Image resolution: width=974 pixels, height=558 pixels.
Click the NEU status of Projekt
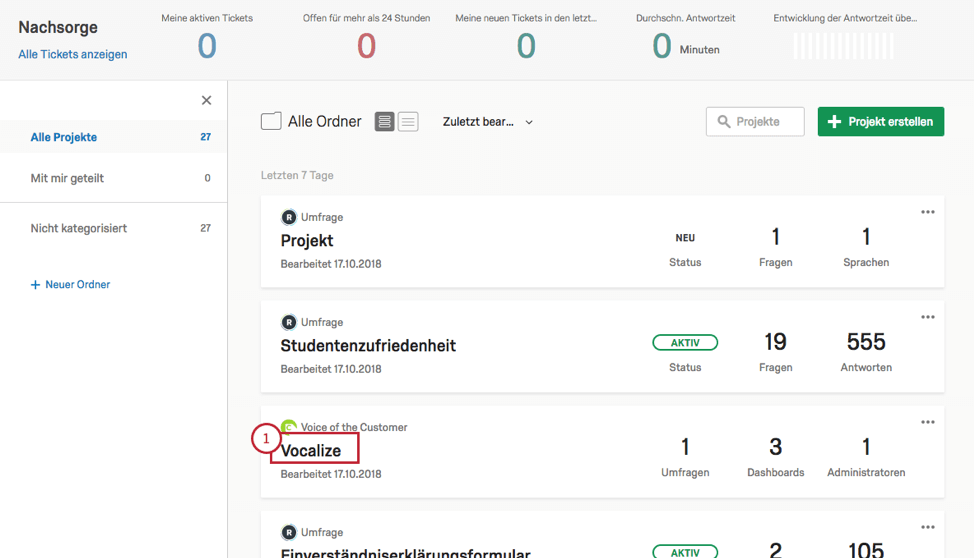(x=685, y=238)
